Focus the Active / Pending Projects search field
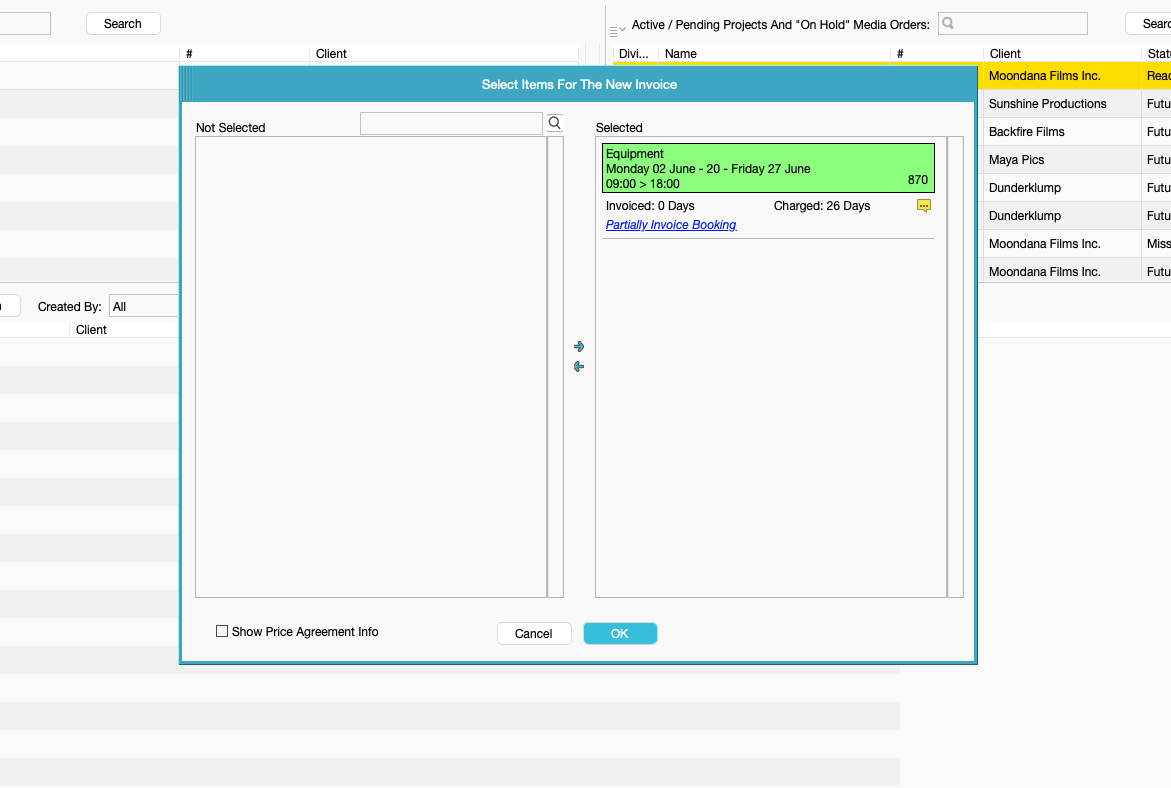1171x788 pixels. coord(1013,24)
